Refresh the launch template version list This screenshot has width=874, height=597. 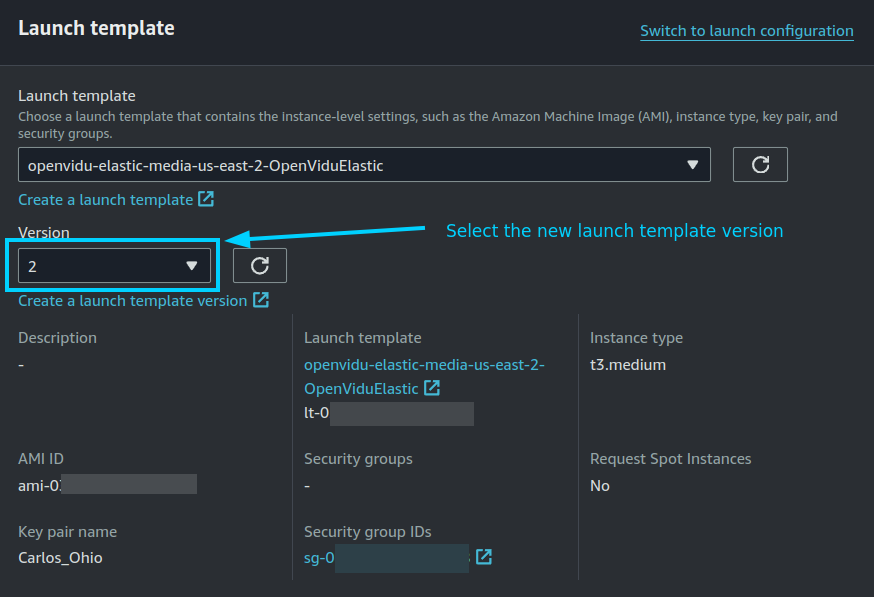(x=260, y=265)
